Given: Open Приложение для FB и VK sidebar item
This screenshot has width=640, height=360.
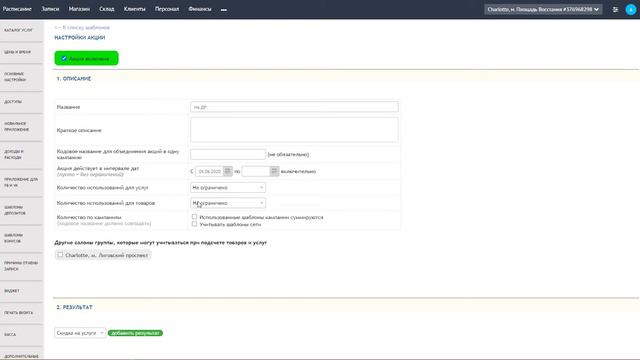Looking at the screenshot, I should [21, 182].
